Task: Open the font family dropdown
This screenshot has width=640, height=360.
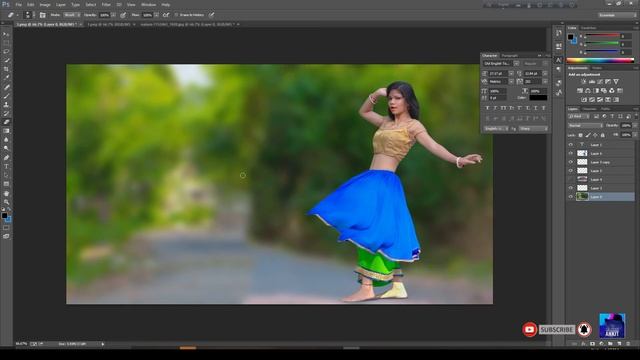Action: tap(516, 64)
